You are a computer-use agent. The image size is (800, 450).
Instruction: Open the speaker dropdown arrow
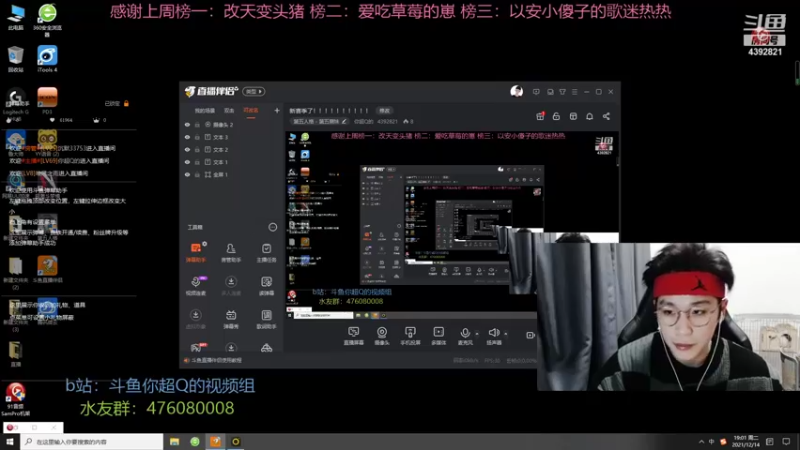point(506,334)
